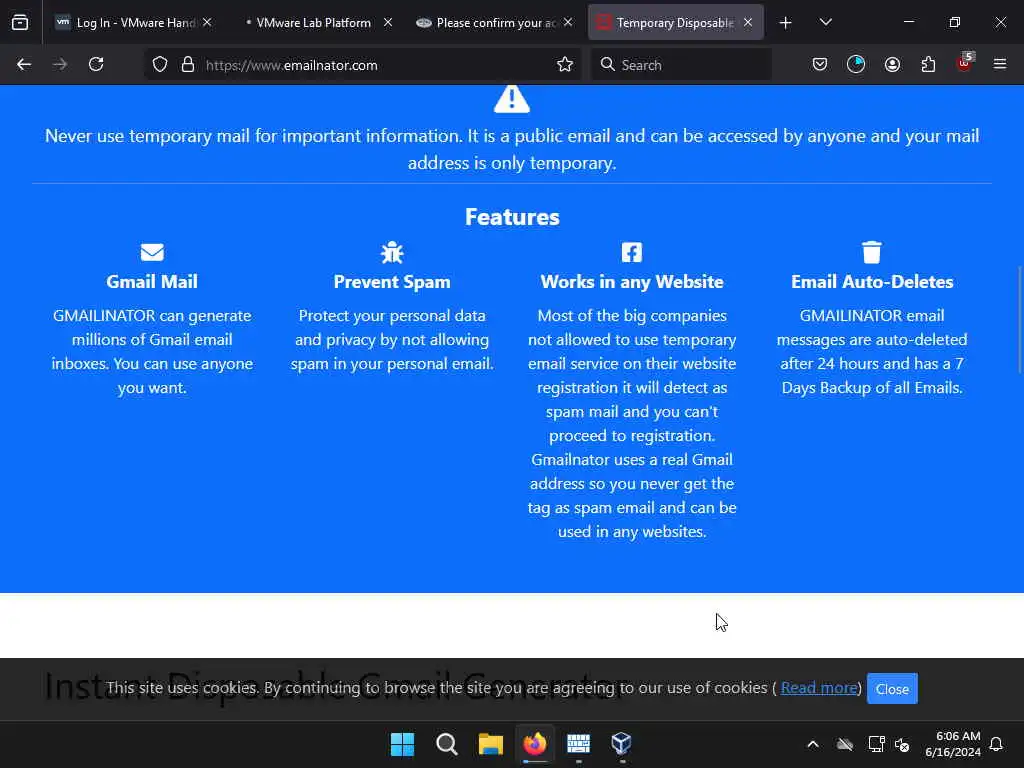
Task: Click the Search box in toolbar
Action: point(681,65)
